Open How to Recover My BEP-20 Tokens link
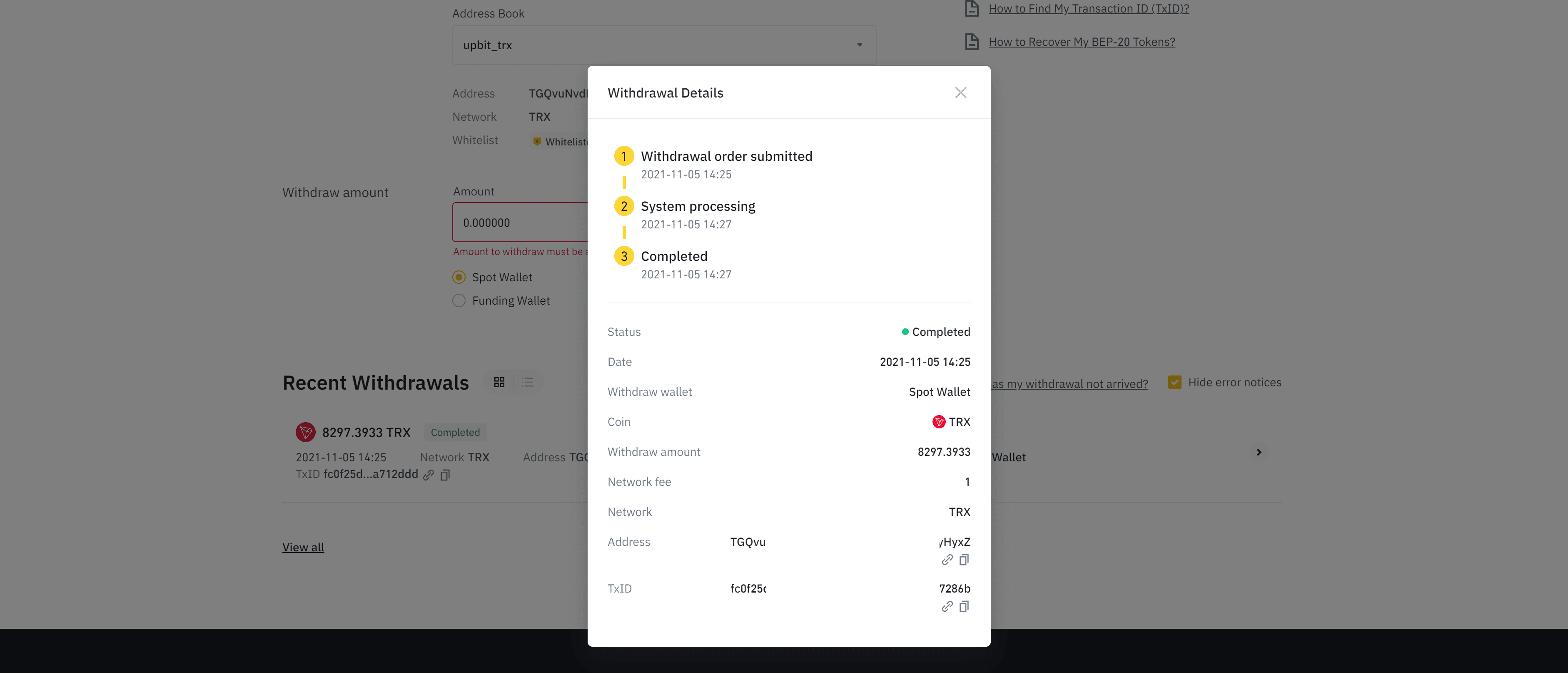 1081,42
